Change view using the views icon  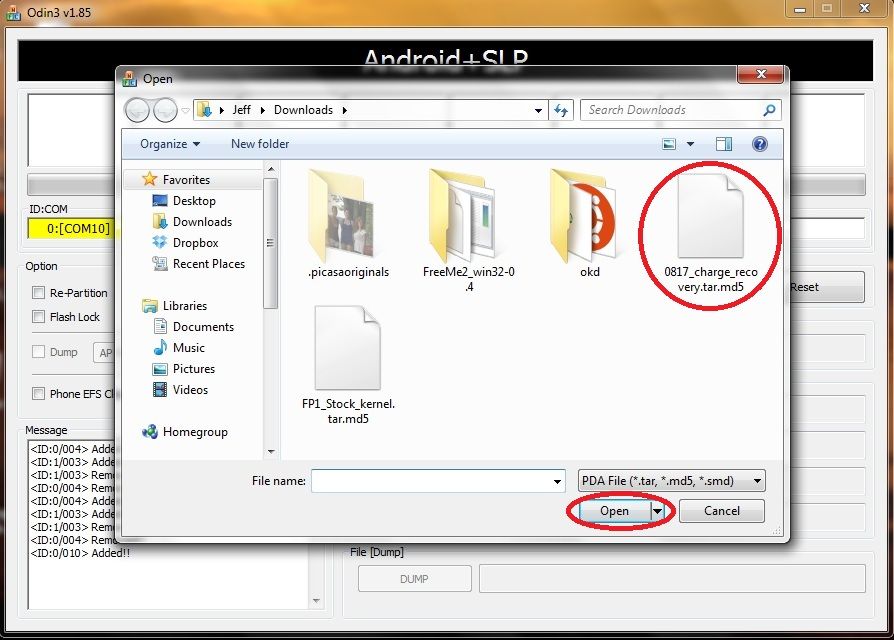pos(669,144)
